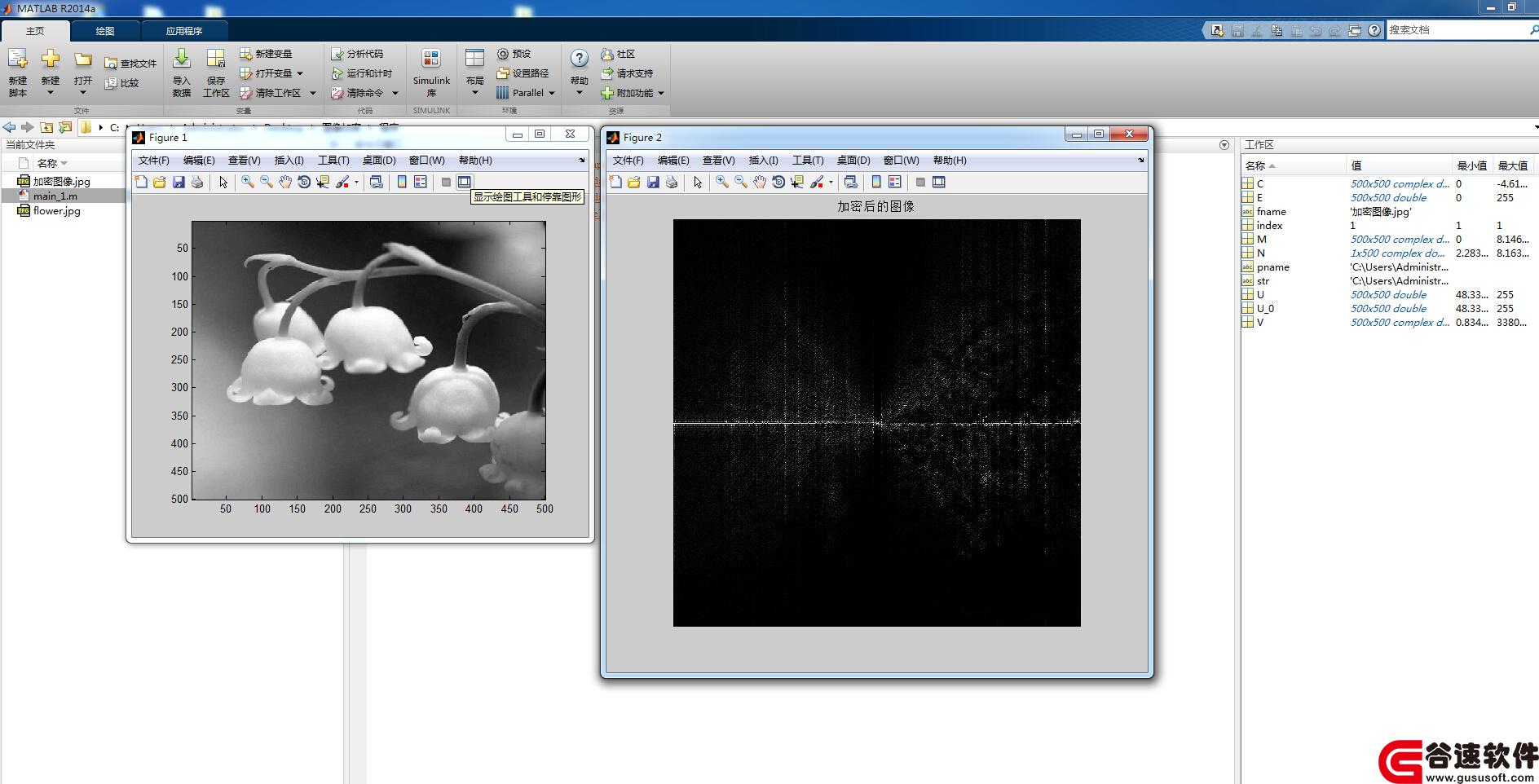Click 名称 column header in workspace

pos(1293,165)
